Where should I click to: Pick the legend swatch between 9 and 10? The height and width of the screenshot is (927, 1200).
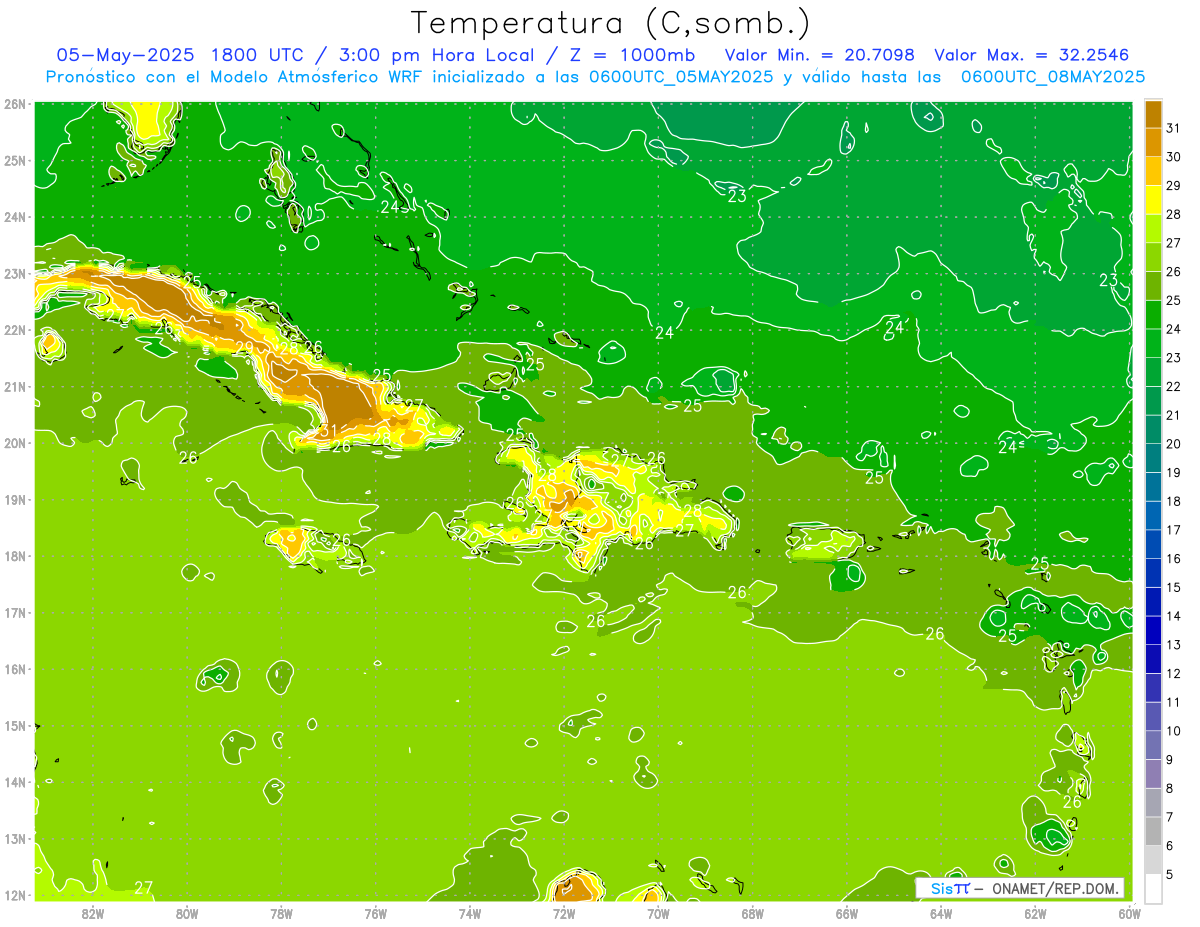pyautogui.click(x=1154, y=745)
